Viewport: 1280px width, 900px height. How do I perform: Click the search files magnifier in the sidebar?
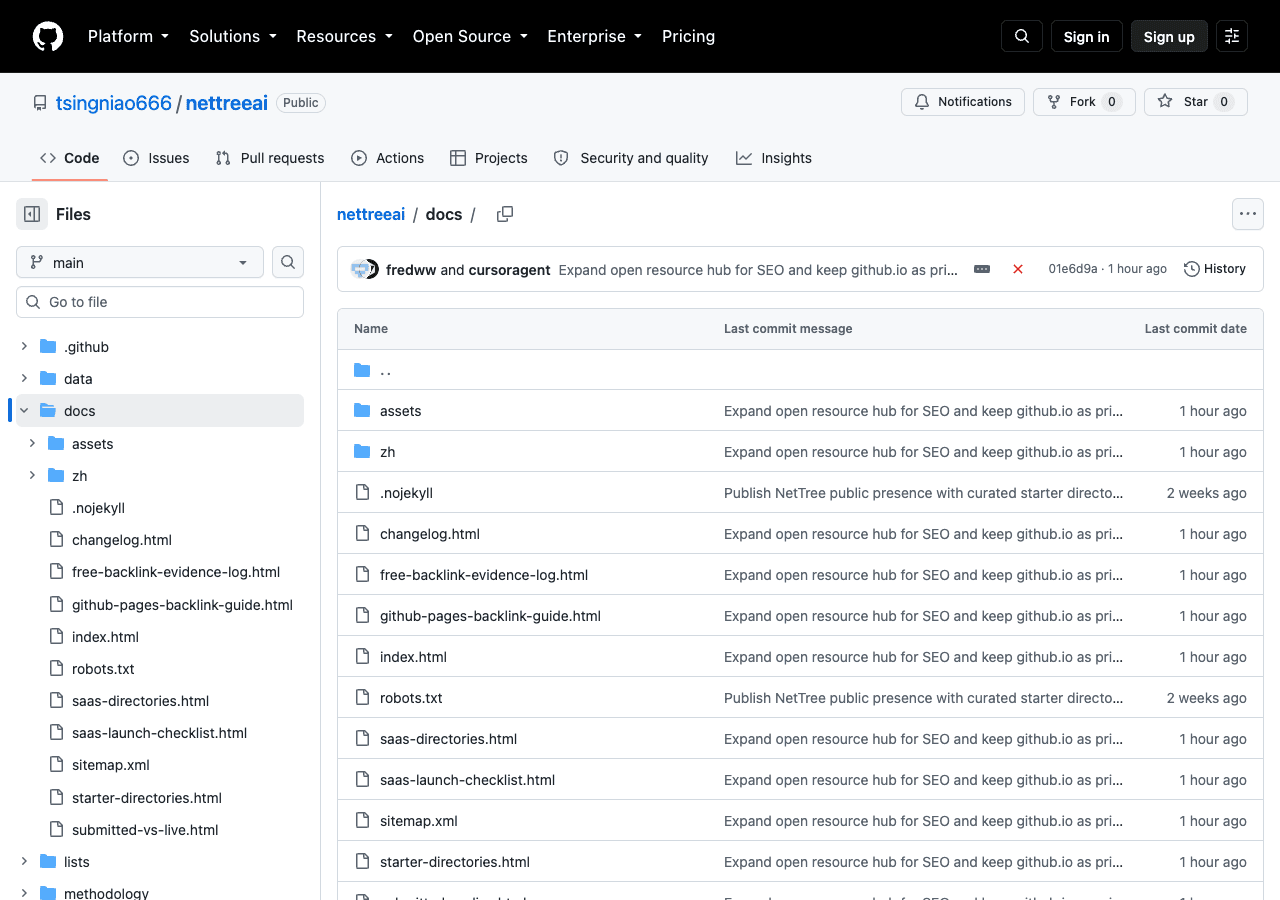[288, 262]
